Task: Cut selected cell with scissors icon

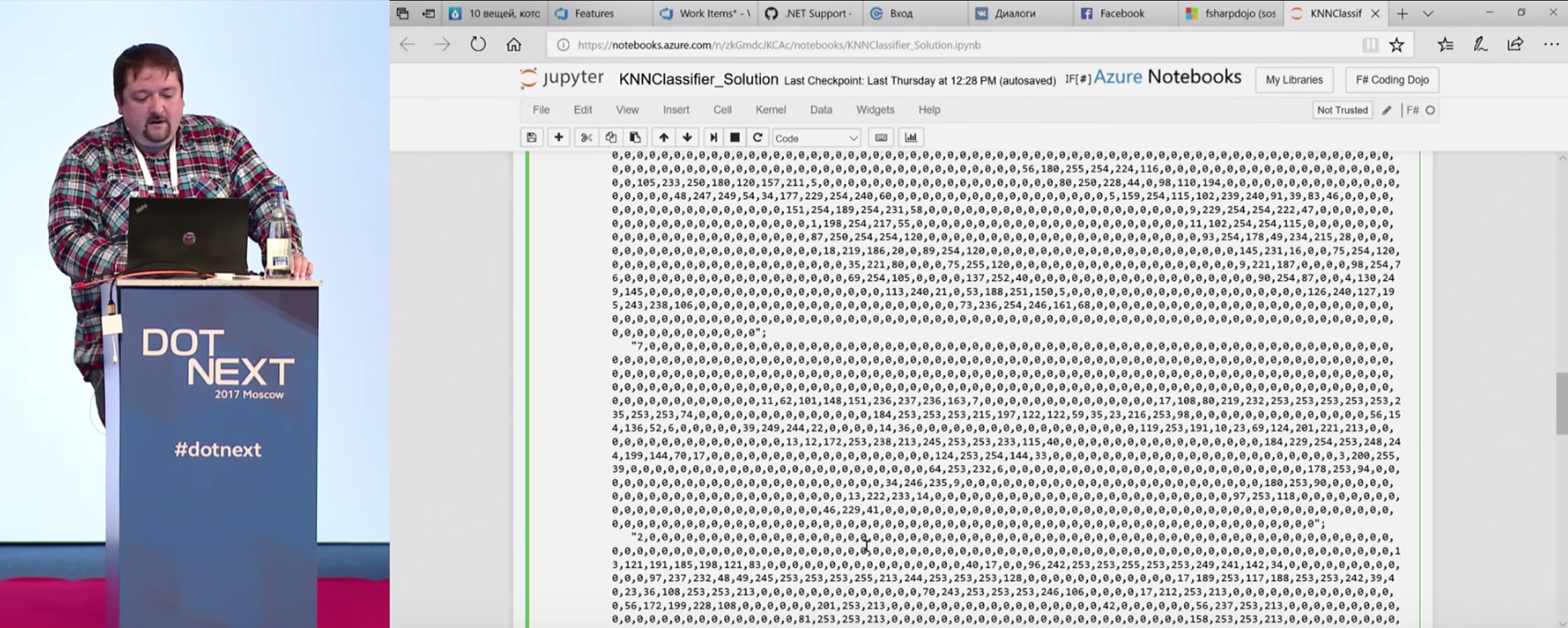Action: click(586, 137)
